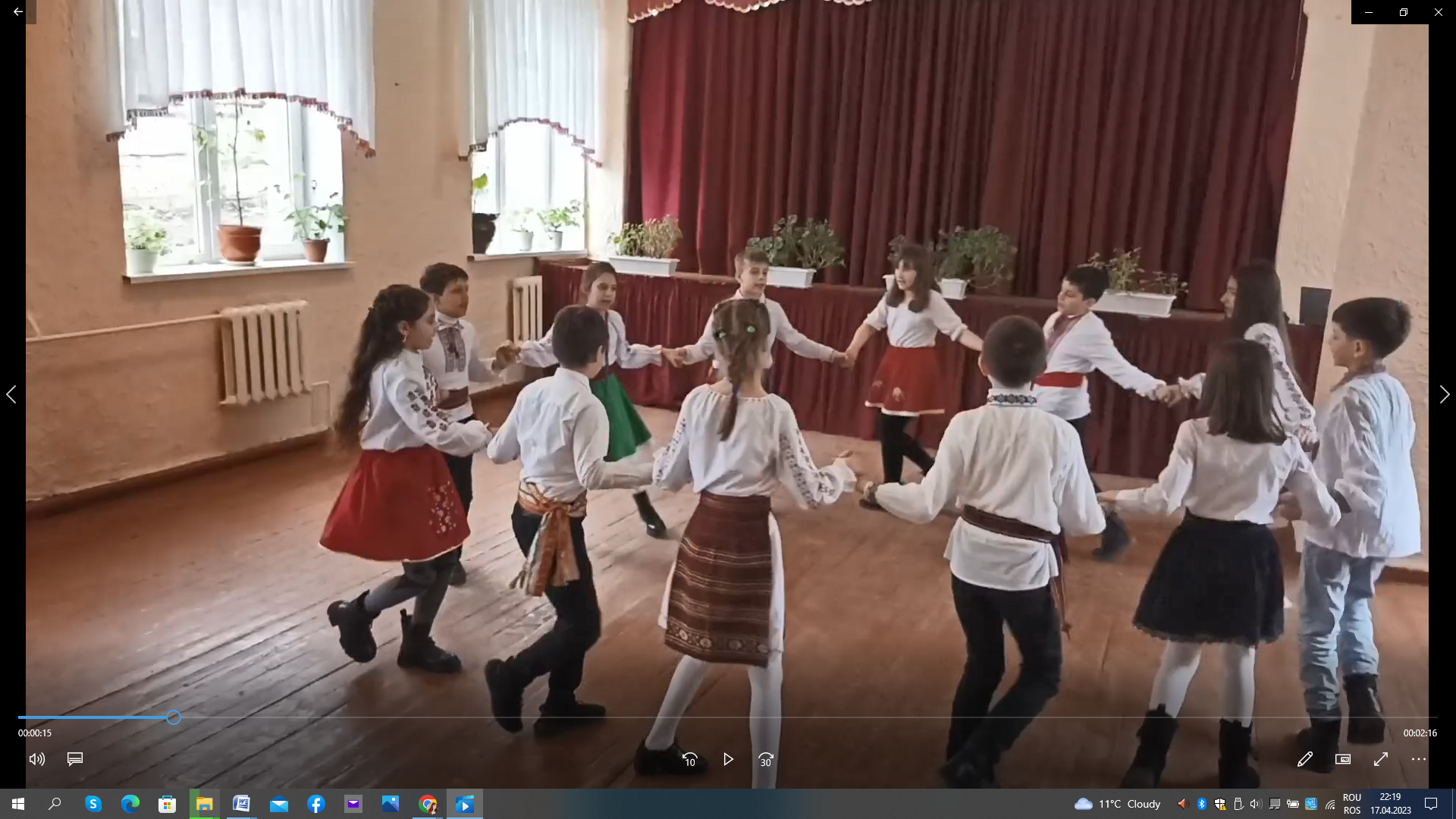Open taskbar search
This screenshot has width=1456, height=819.
(55, 804)
